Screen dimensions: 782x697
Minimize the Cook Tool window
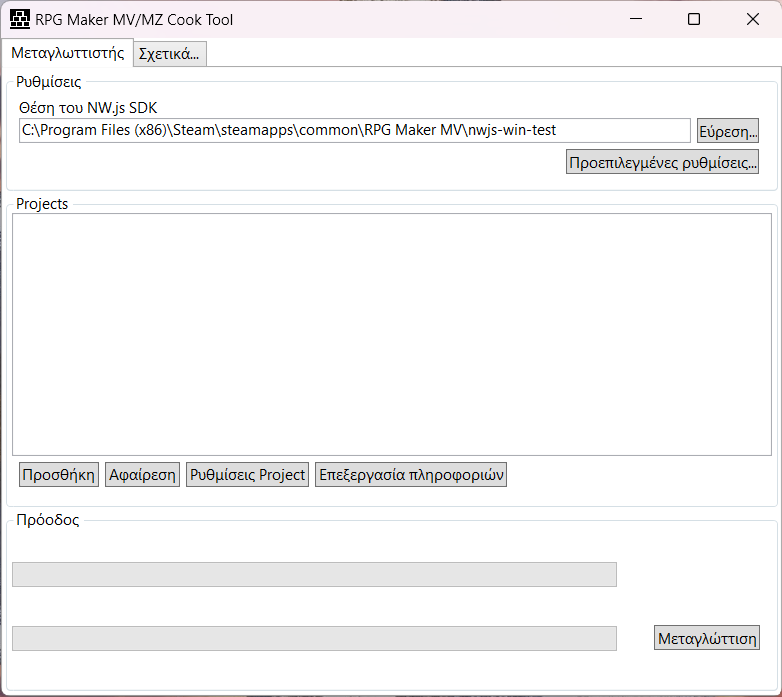(x=636, y=19)
